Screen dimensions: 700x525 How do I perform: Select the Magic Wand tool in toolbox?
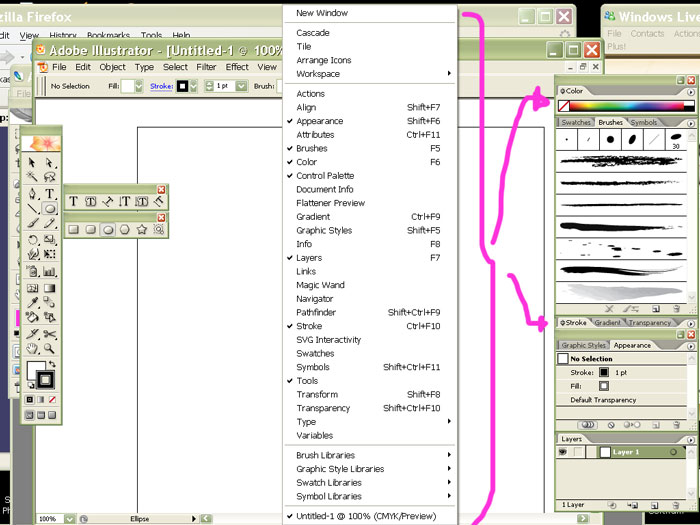(x=32, y=177)
